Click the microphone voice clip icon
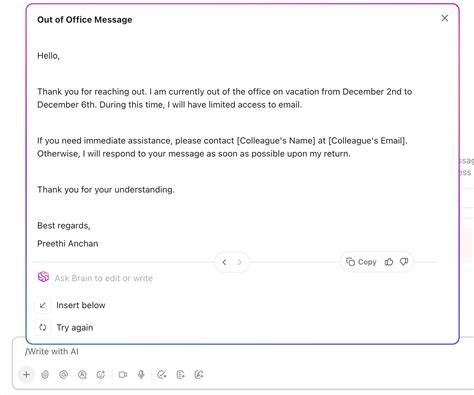Screen dimensions: 474x395 [141, 375]
